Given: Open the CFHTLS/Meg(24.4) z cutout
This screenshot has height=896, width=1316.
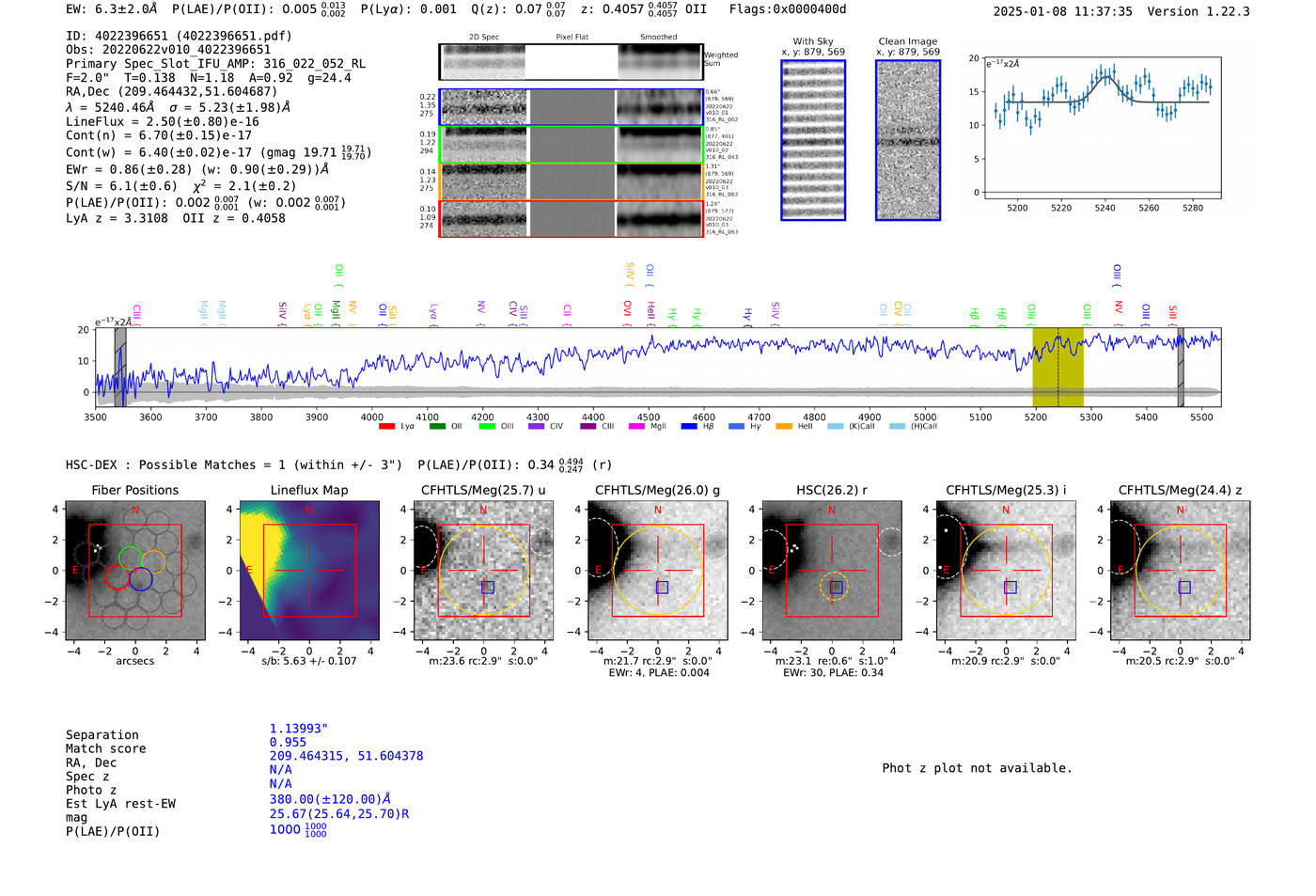Looking at the screenshot, I should click(x=1181, y=571).
